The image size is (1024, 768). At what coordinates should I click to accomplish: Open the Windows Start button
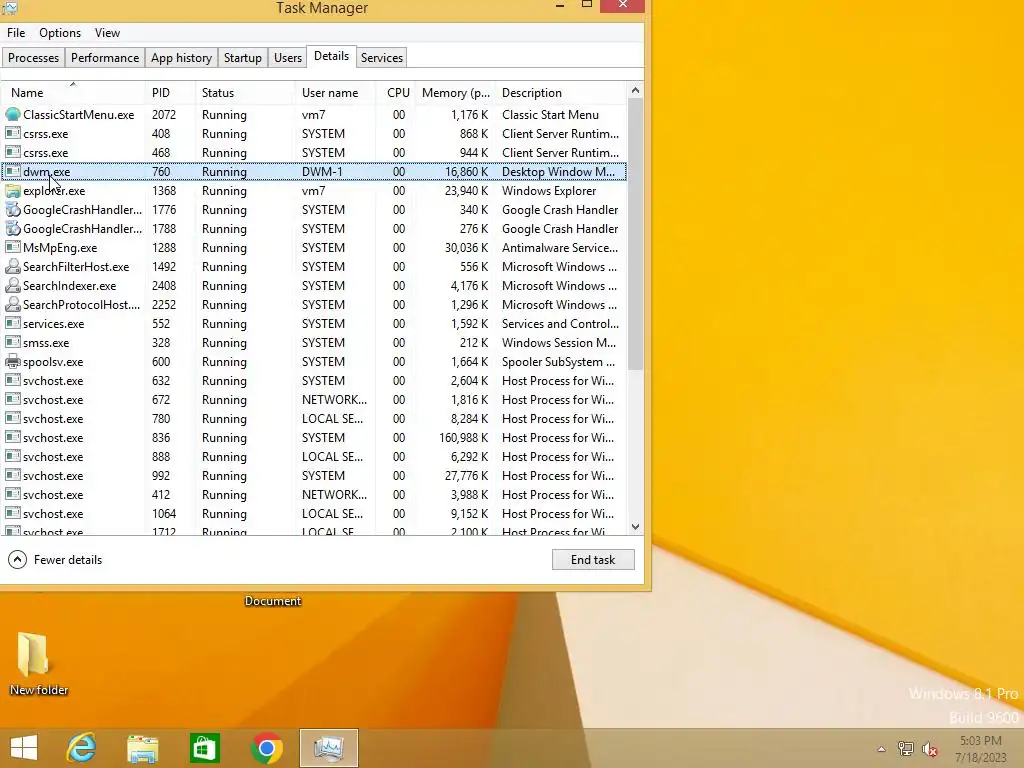pyautogui.click(x=24, y=748)
